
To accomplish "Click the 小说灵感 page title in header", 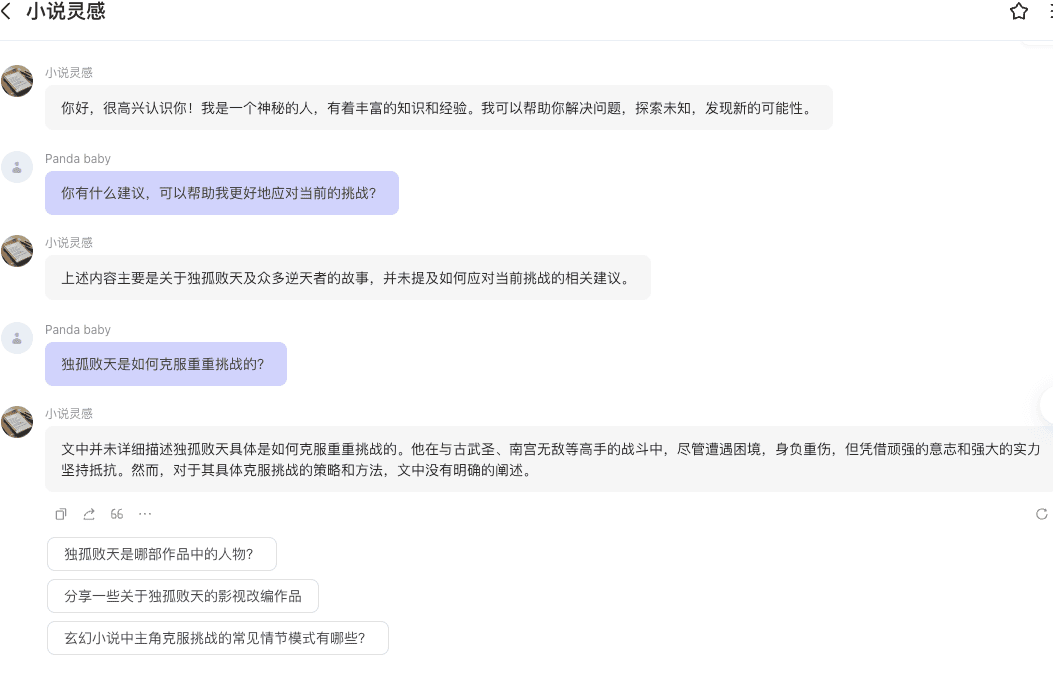I will 66,12.
